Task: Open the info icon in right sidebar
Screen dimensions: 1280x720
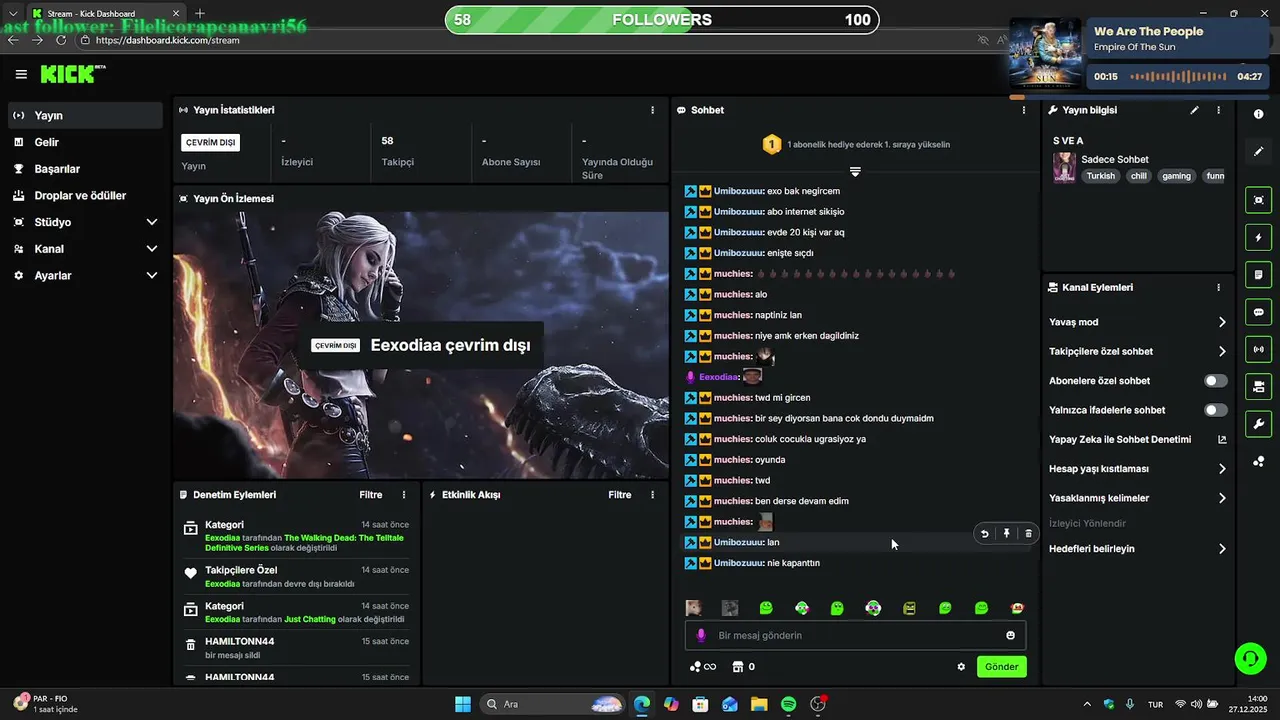Action: click(x=1258, y=114)
